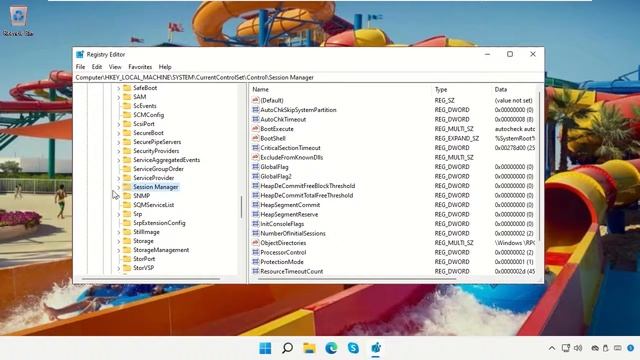
Task: Click the ExcludeFromKnownDlls value icon
Action: [256, 157]
